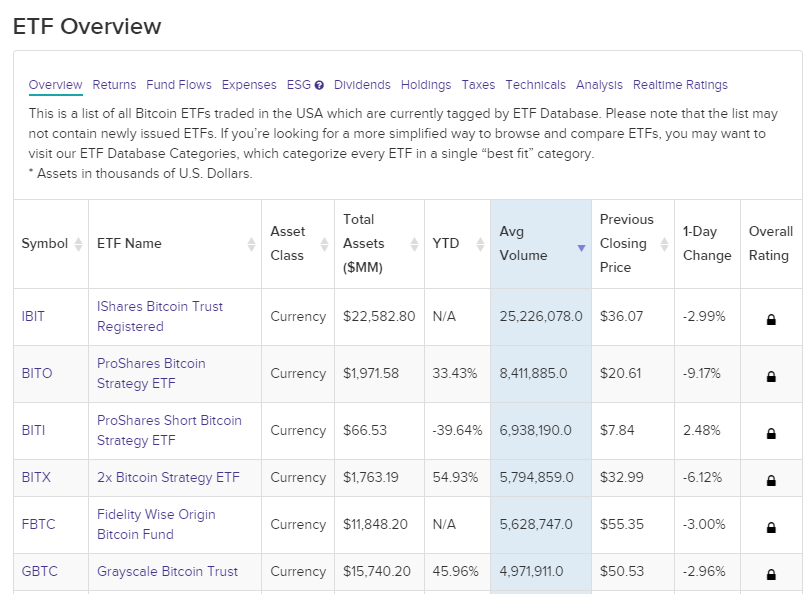Sort by Total Assets column arrows
This screenshot has height=594, width=811.
pos(414,244)
